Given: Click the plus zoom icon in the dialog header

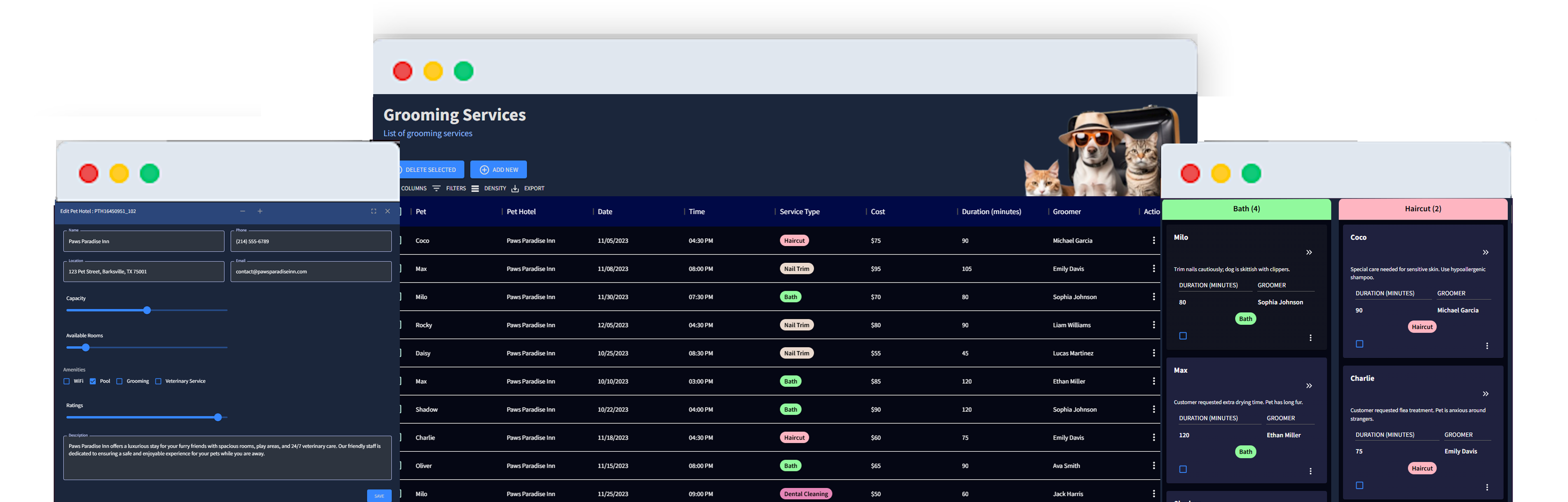Looking at the screenshot, I should [260, 211].
